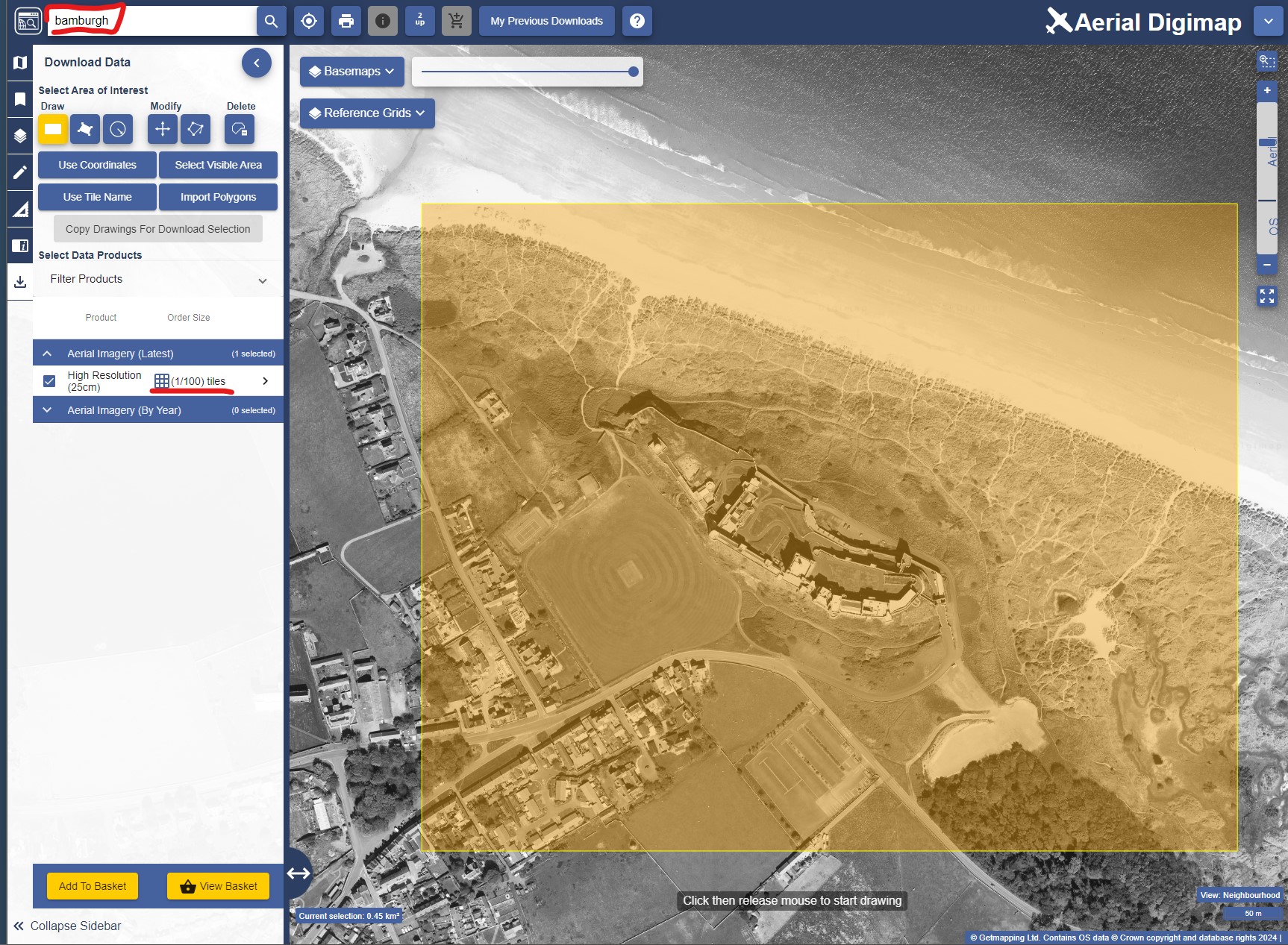Image resolution: width=1288 pixels, height=945 pixels.
Task: Open the Reference Grids dropdown
Action: (367, 113)
